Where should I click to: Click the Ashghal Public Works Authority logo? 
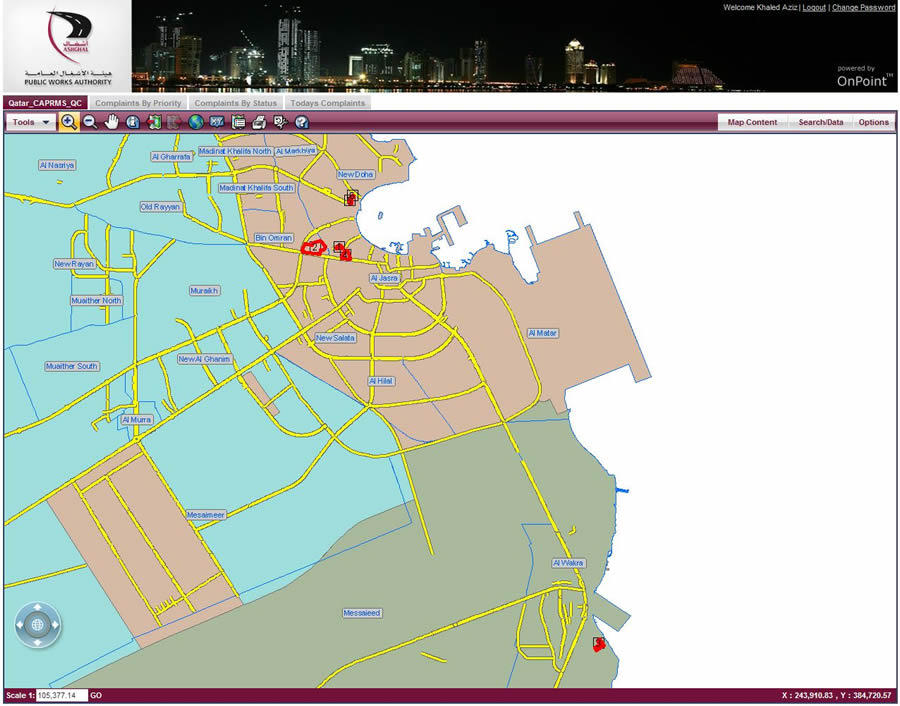pos(68,46)
